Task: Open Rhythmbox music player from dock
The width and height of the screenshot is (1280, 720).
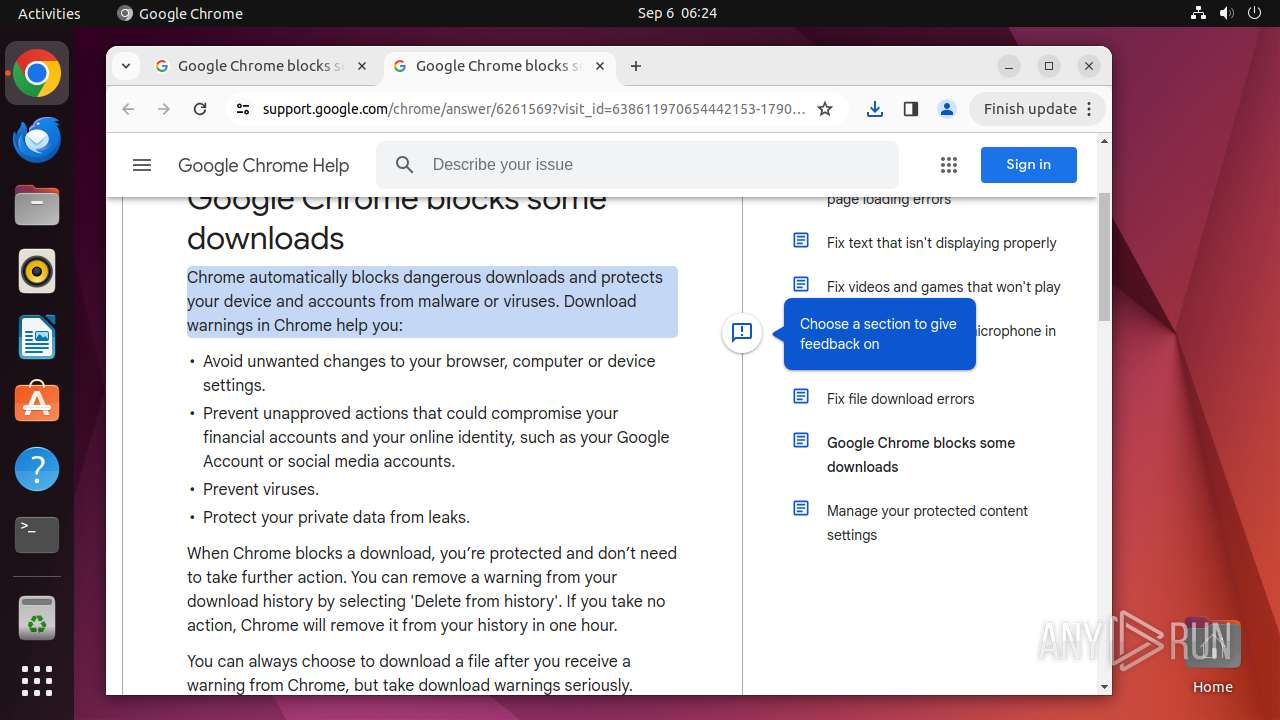Action: pyautogui.click(x=37, y=271)
